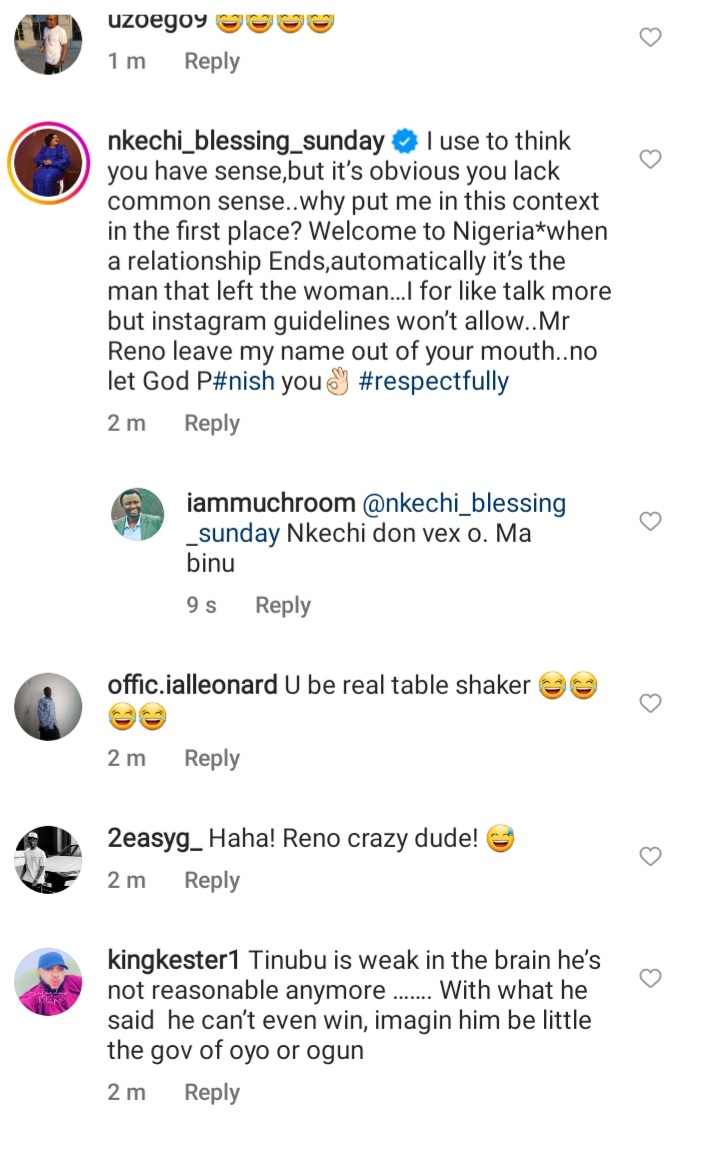Viewport: 704px width, 1159px height.
Task: Open the #respectfully hashtag
Action: (433, 381)
